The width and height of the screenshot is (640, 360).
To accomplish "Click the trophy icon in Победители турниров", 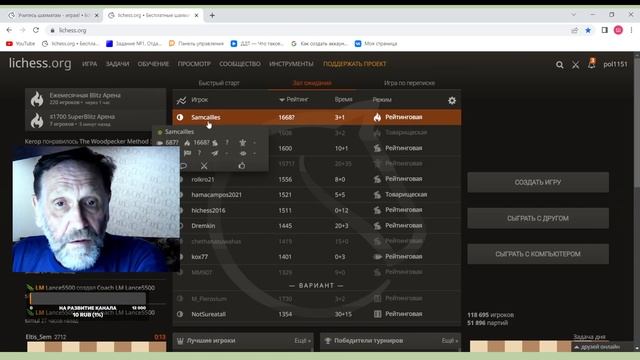I will [x=327, y=340].
